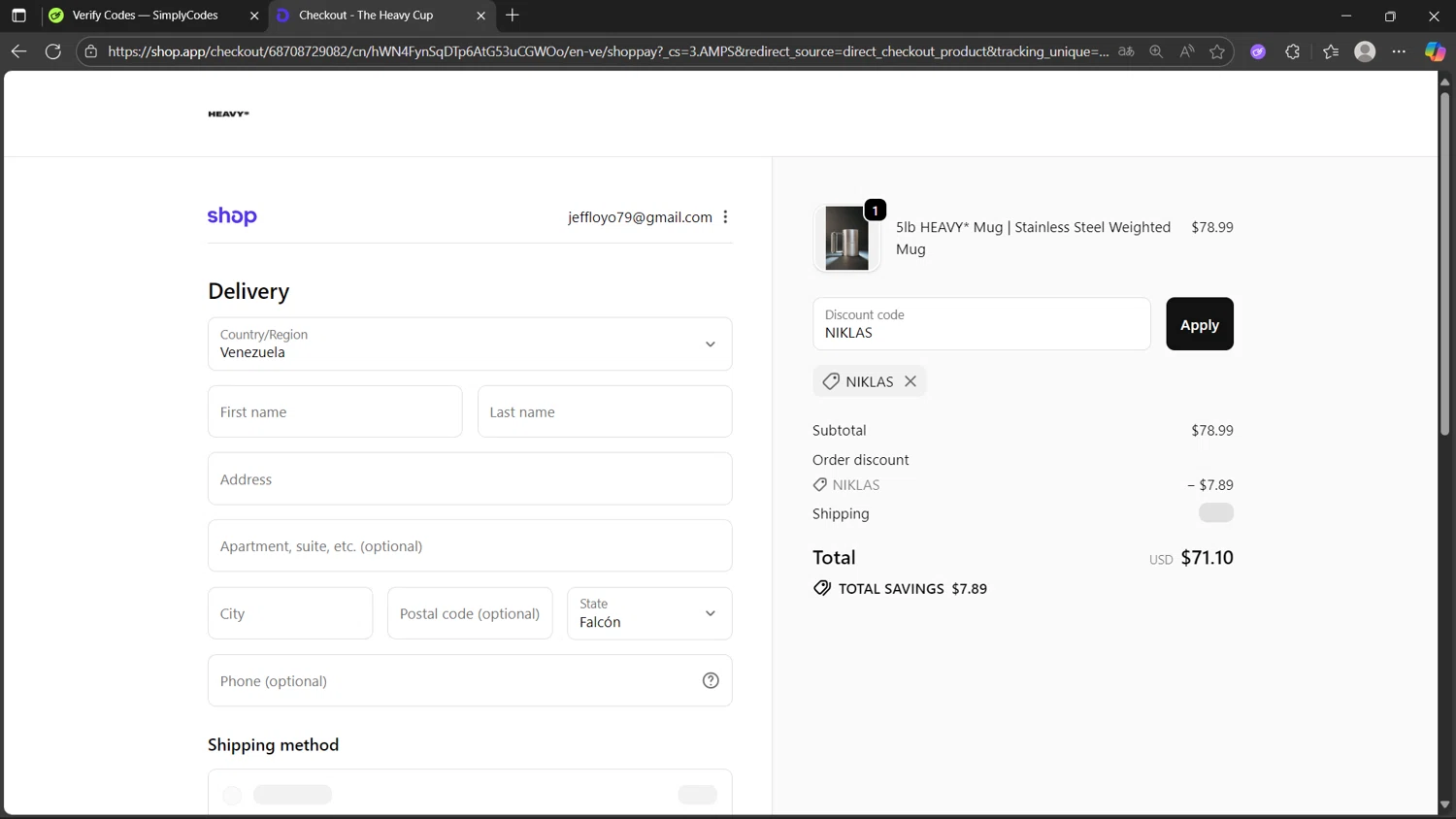
Task: Open browser Settings and more menu
Action: (1399, 51)
